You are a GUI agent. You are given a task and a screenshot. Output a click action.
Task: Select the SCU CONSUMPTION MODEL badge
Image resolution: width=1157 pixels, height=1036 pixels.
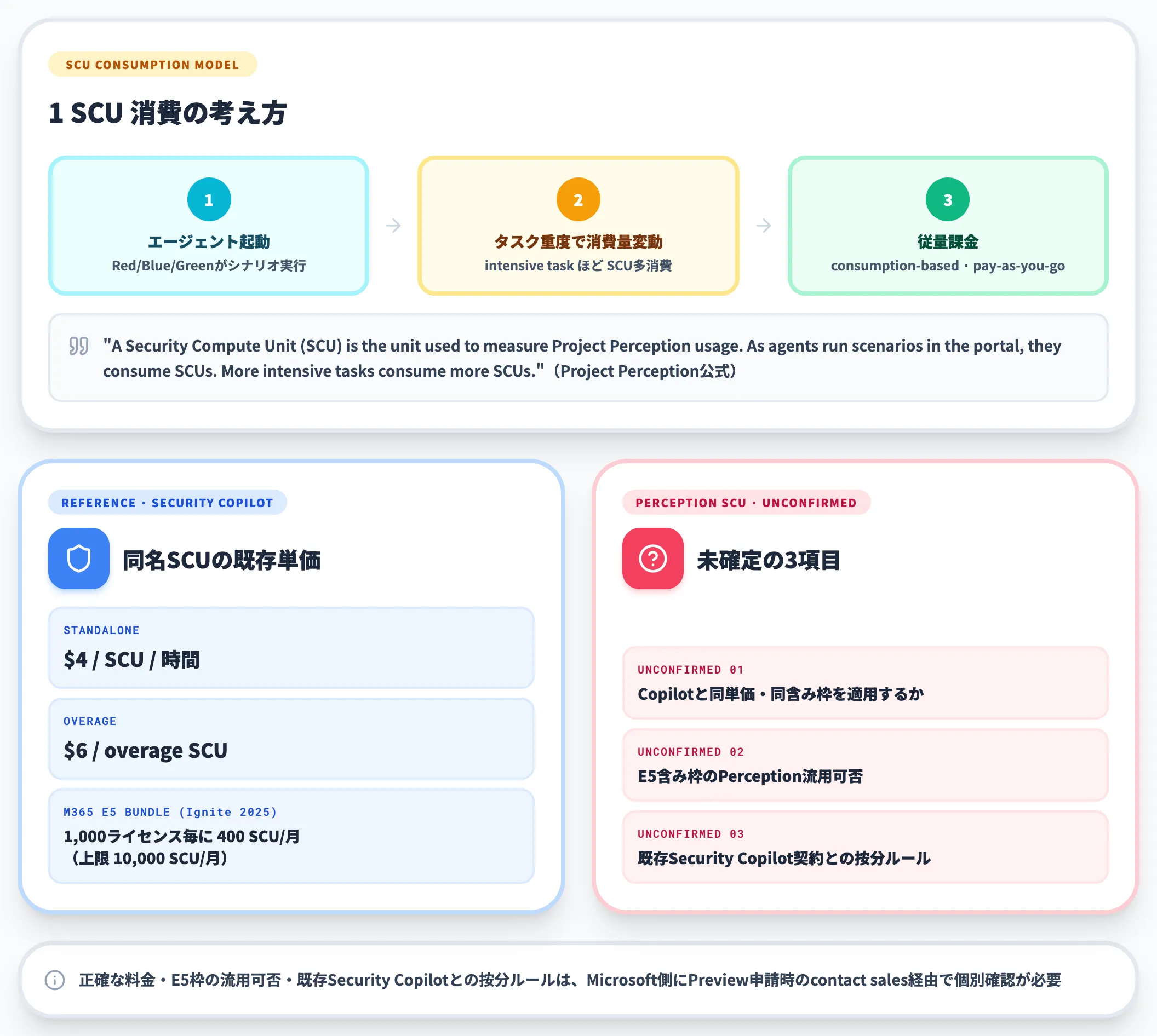click(x=153, y=64)
